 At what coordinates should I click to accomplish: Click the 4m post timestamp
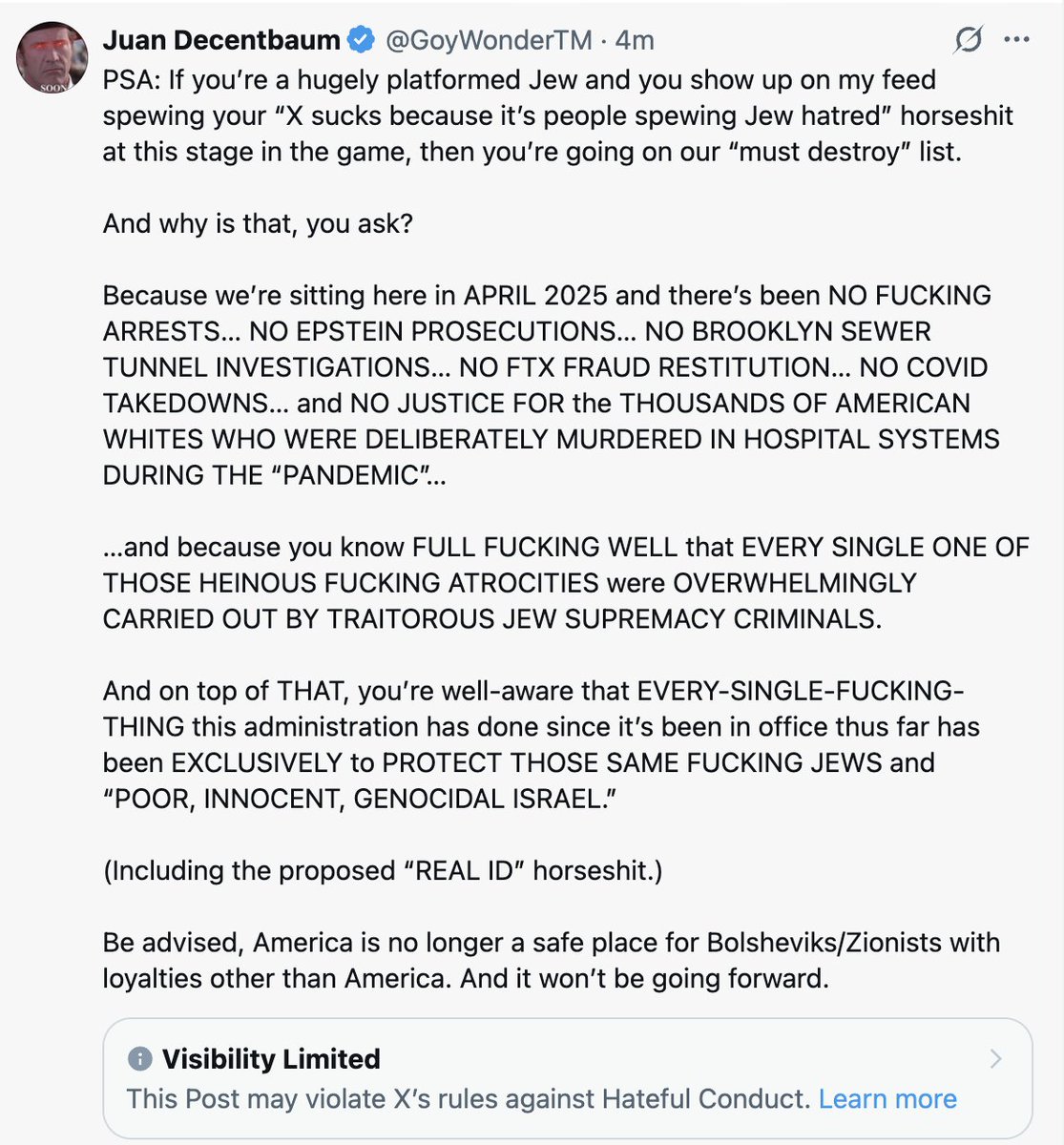635,40
